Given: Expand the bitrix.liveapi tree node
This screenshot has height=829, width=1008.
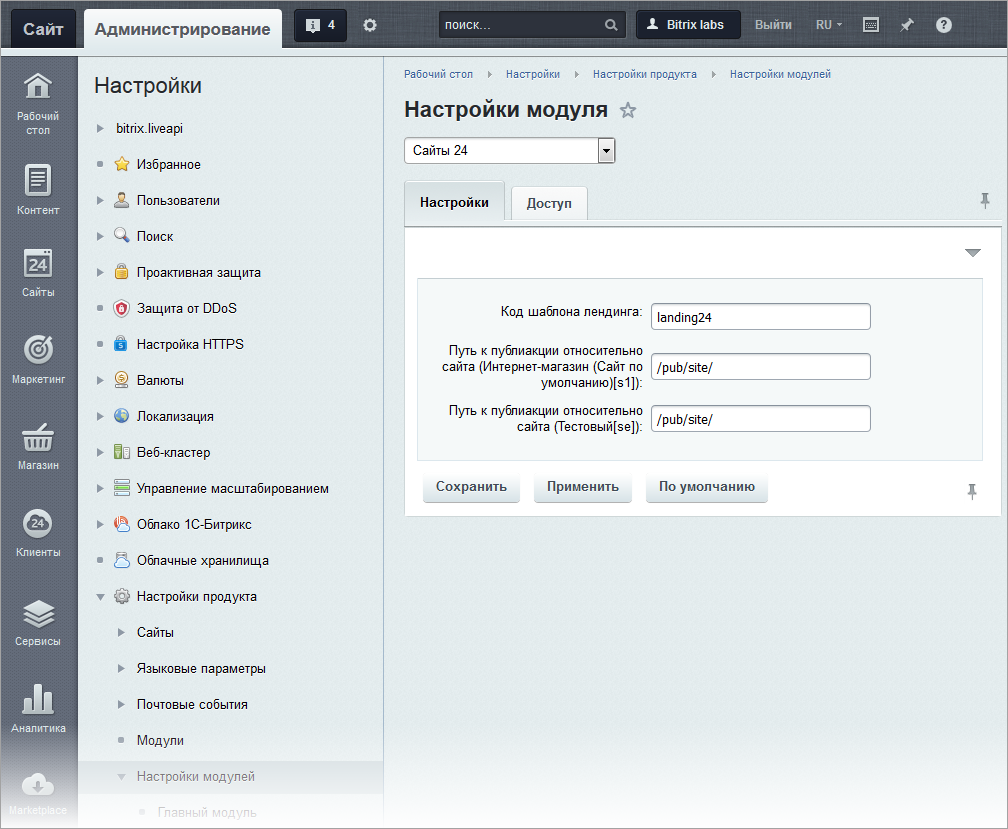Looking at the screenshot, I should 100,129.
